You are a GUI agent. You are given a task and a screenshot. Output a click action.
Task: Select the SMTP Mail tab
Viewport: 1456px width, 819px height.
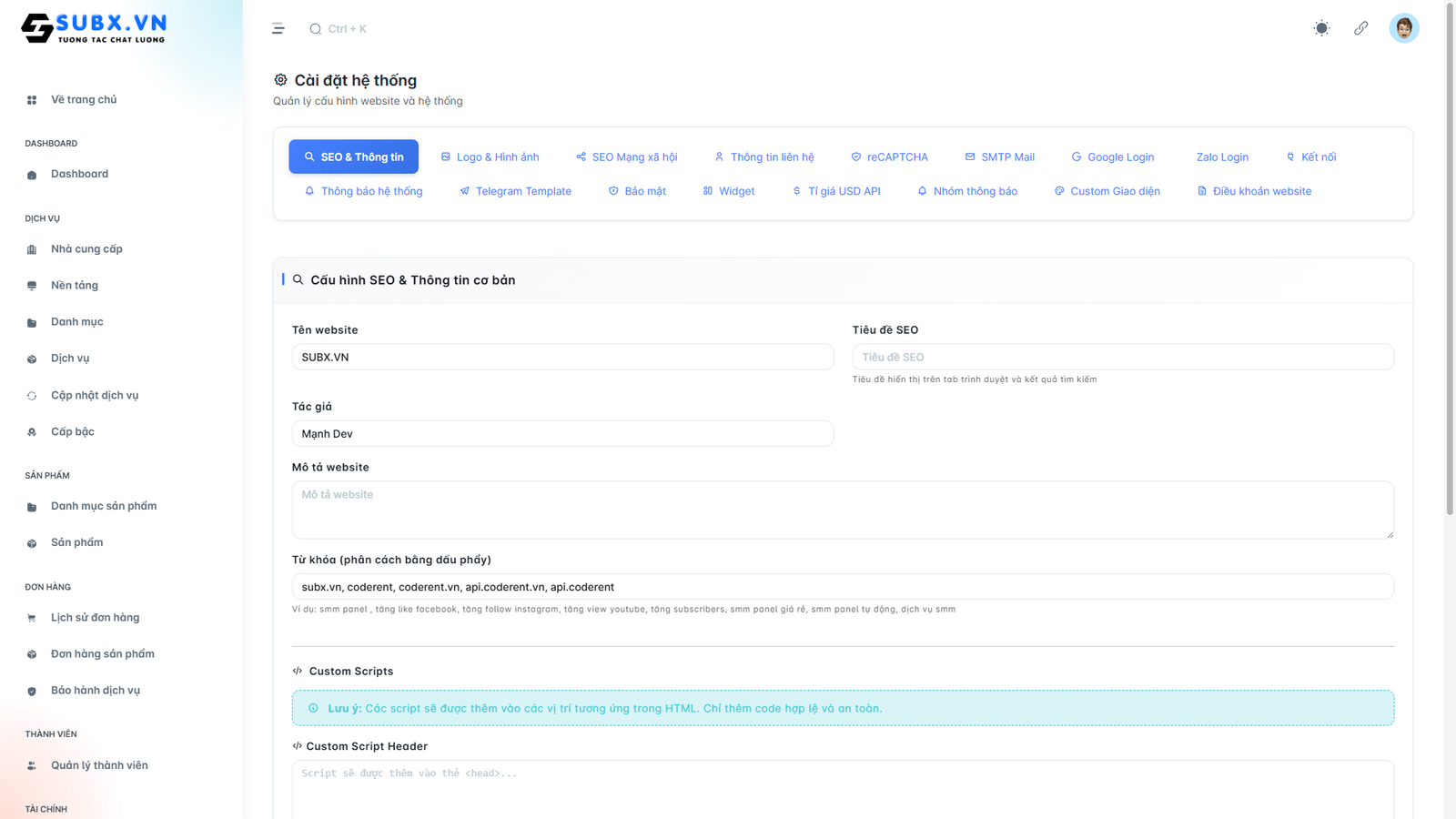click(x=999, y=157)
